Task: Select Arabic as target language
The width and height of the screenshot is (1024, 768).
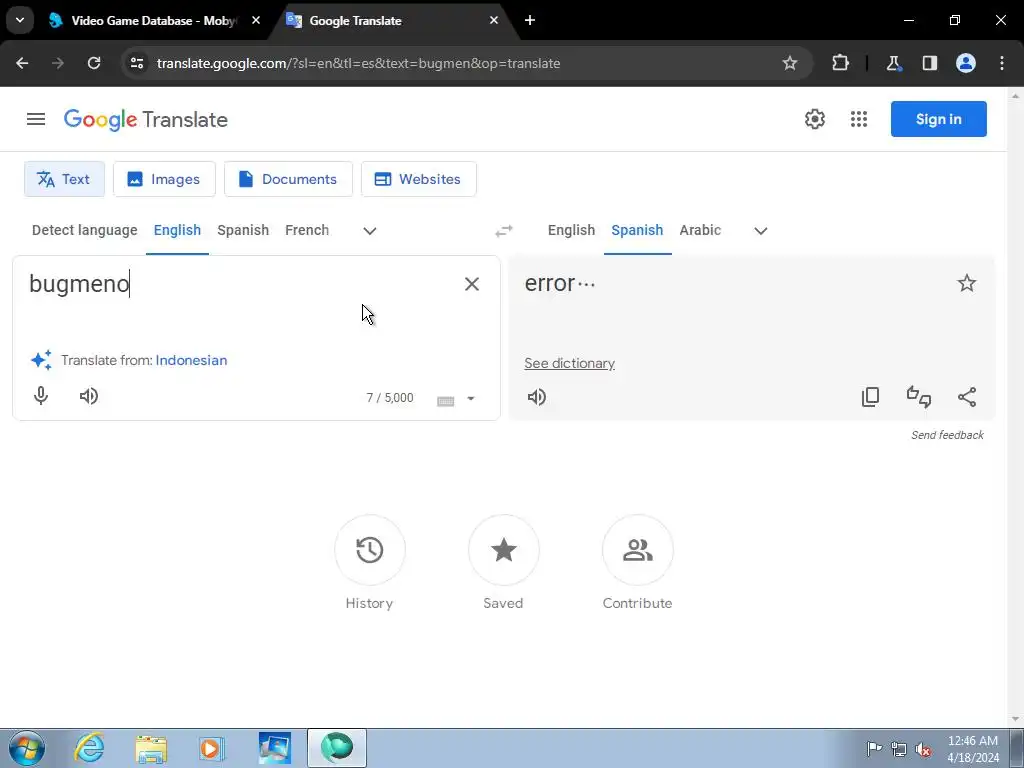Action: tap(700, 231)
